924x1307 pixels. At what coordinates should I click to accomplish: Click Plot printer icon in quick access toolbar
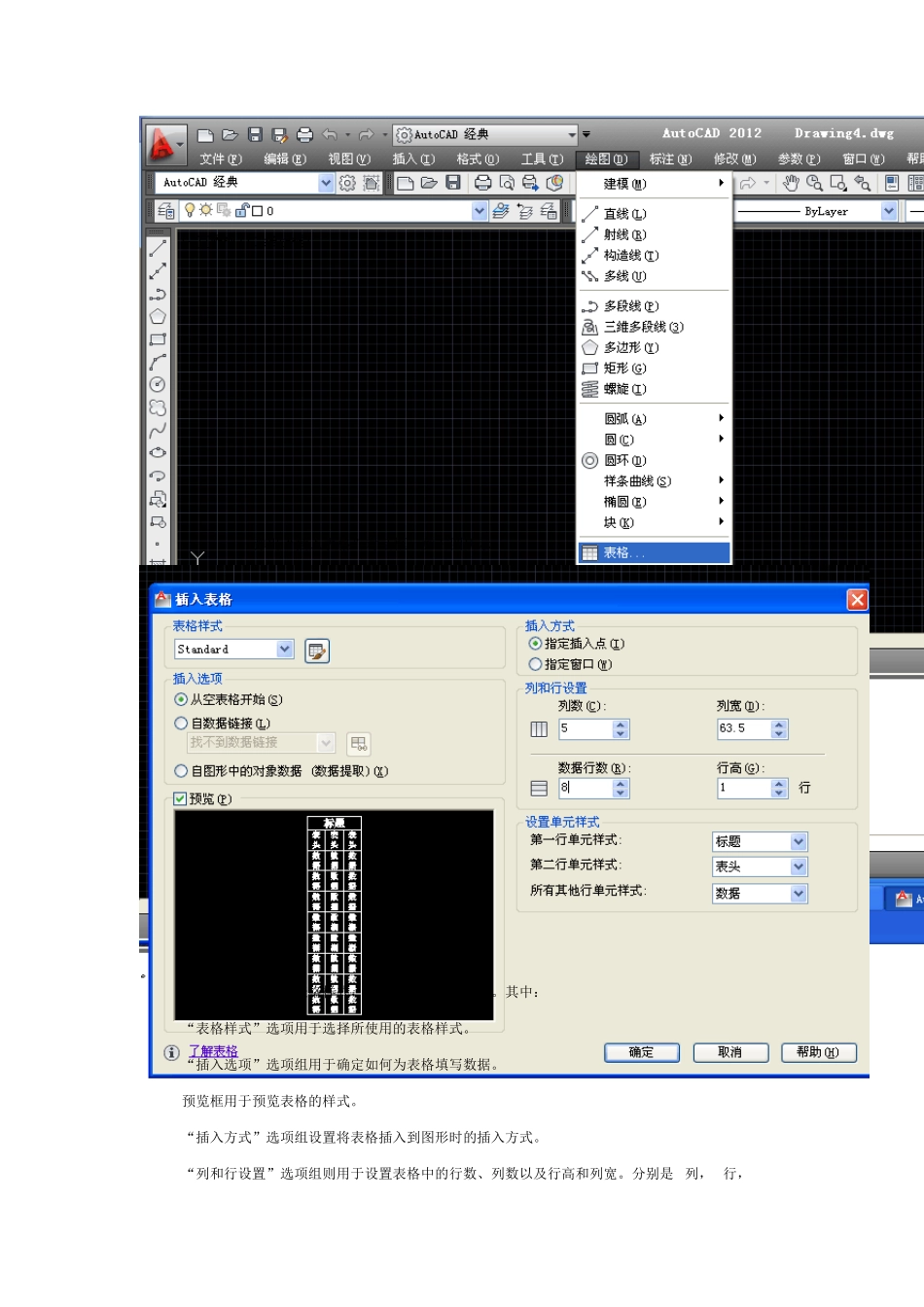(x=304, y=135)
